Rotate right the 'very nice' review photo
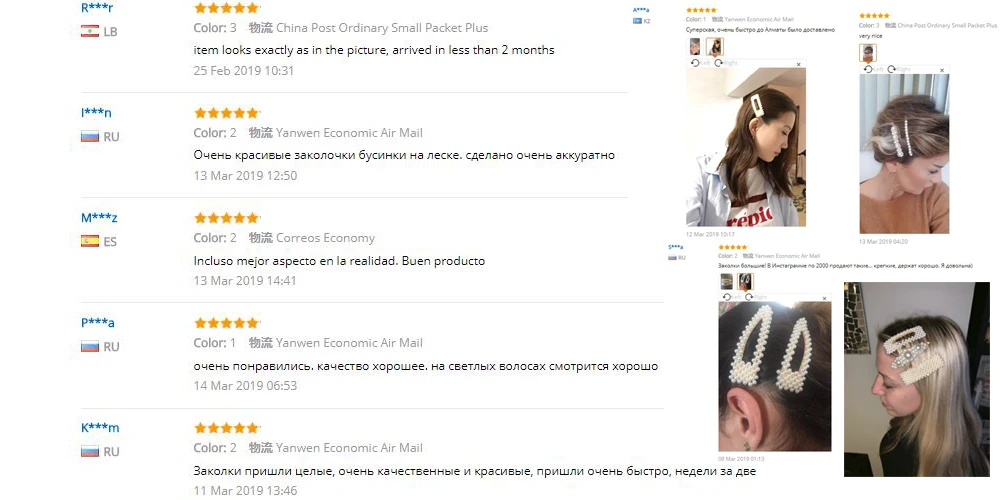The image size is (1000, 500). pyautogui.click(x=899, y=69)
